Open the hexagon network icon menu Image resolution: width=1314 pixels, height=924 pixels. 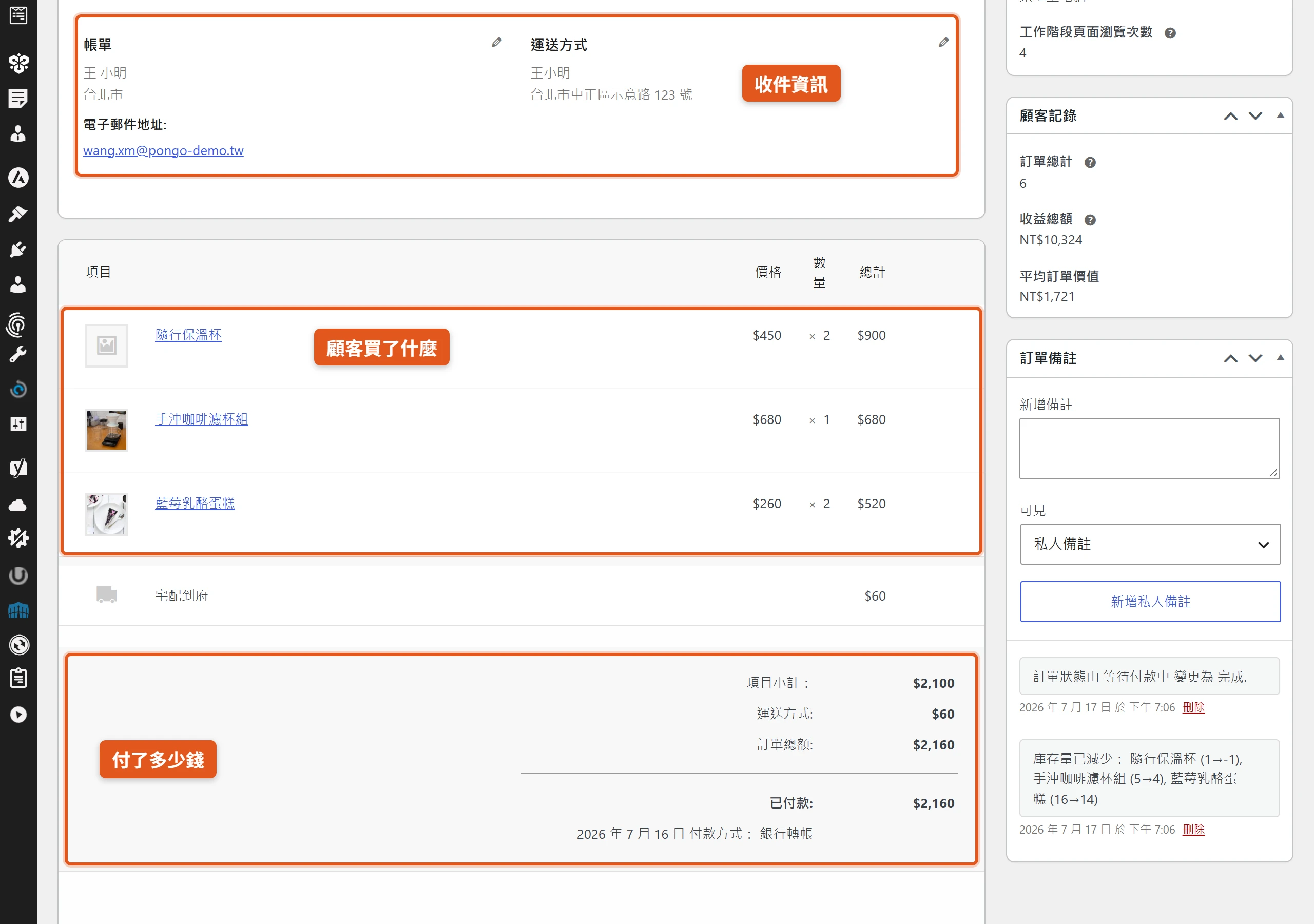[18, 63]
